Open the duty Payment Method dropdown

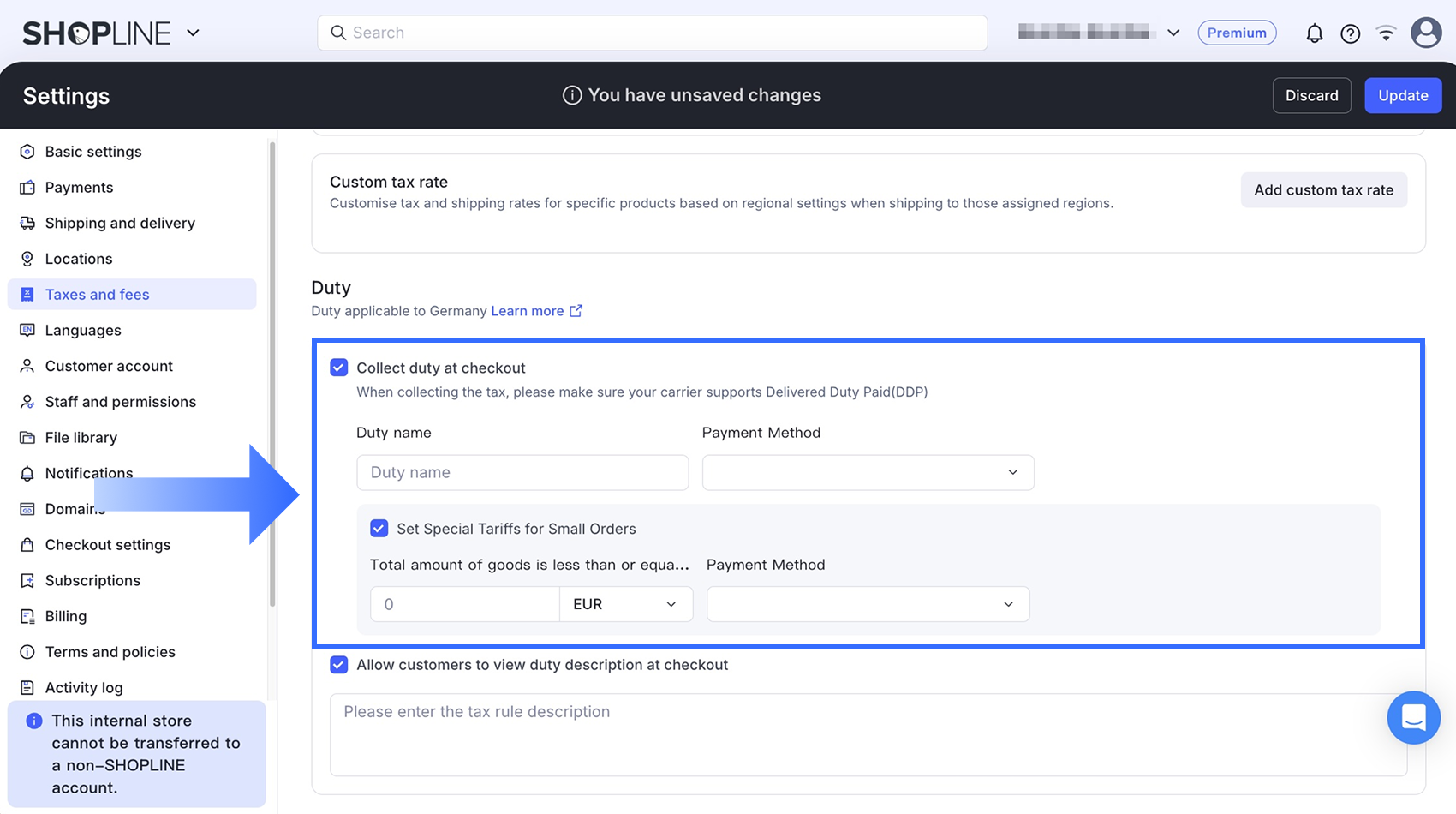coord(868,472)
